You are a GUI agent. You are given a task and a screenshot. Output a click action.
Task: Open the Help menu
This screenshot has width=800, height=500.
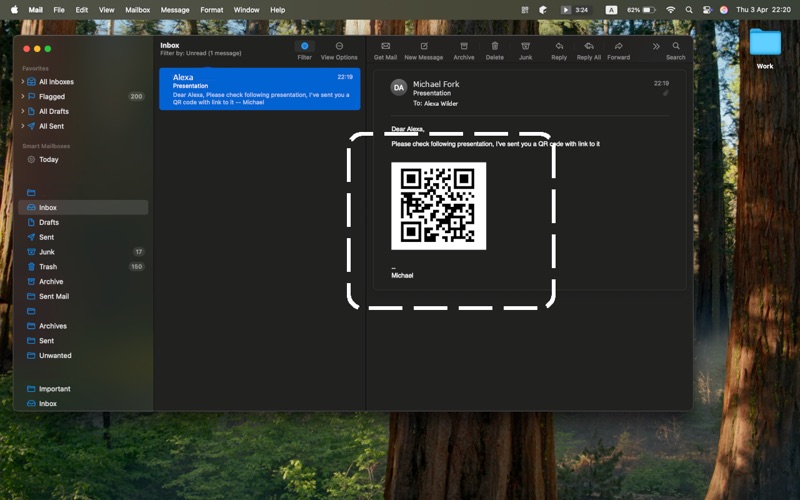(278, 10)
